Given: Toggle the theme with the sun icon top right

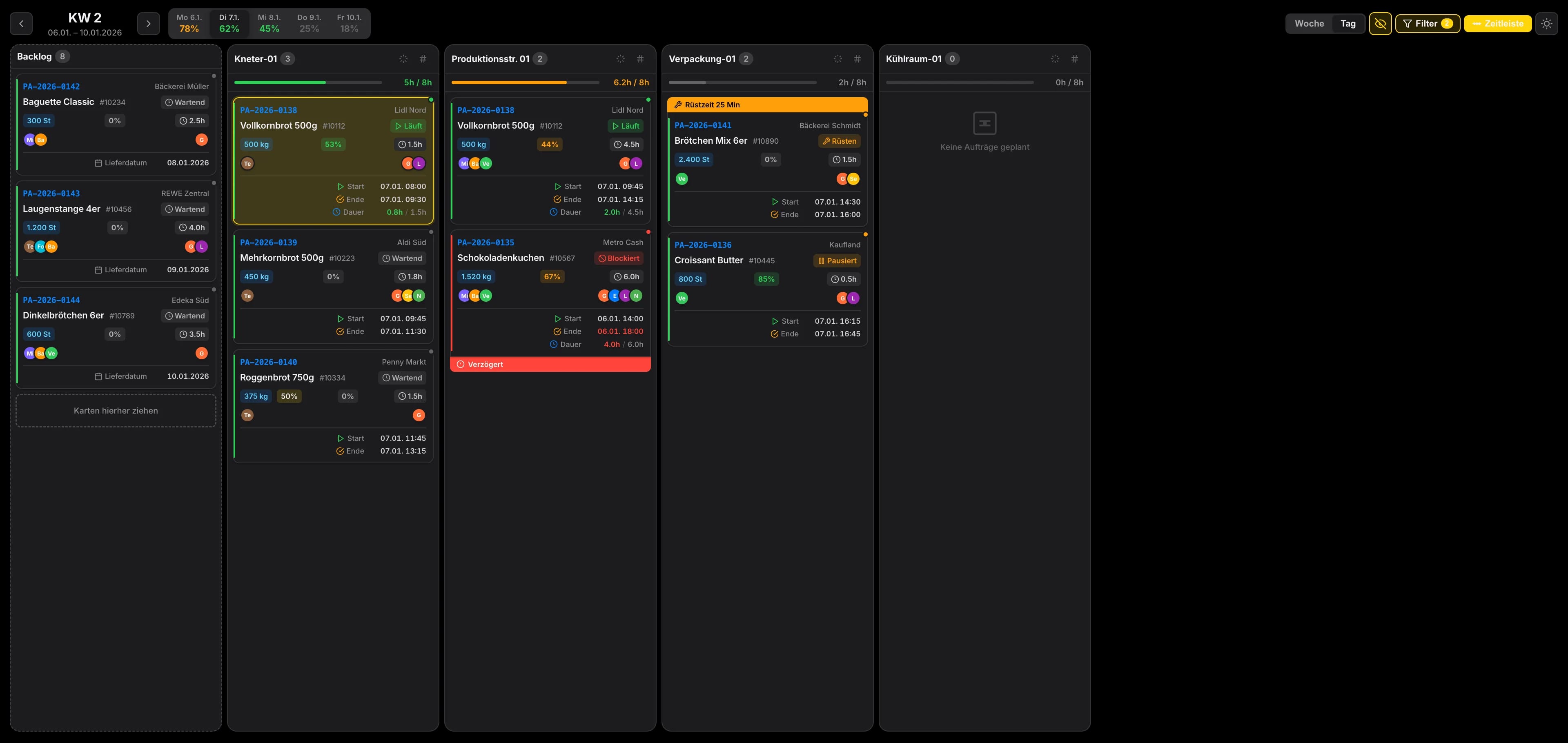Looking at the screenshot, I should coord(1547,24).
